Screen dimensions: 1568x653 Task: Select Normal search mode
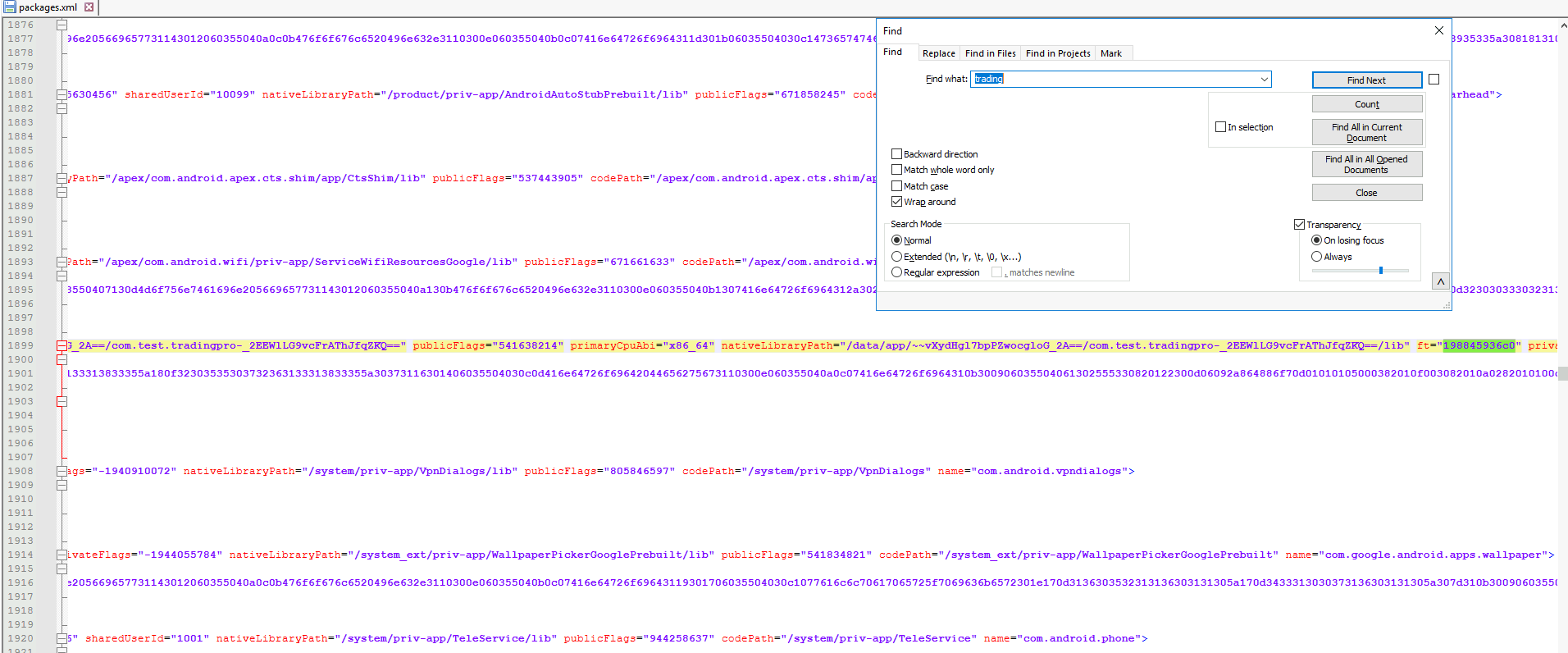coord(896,240)
